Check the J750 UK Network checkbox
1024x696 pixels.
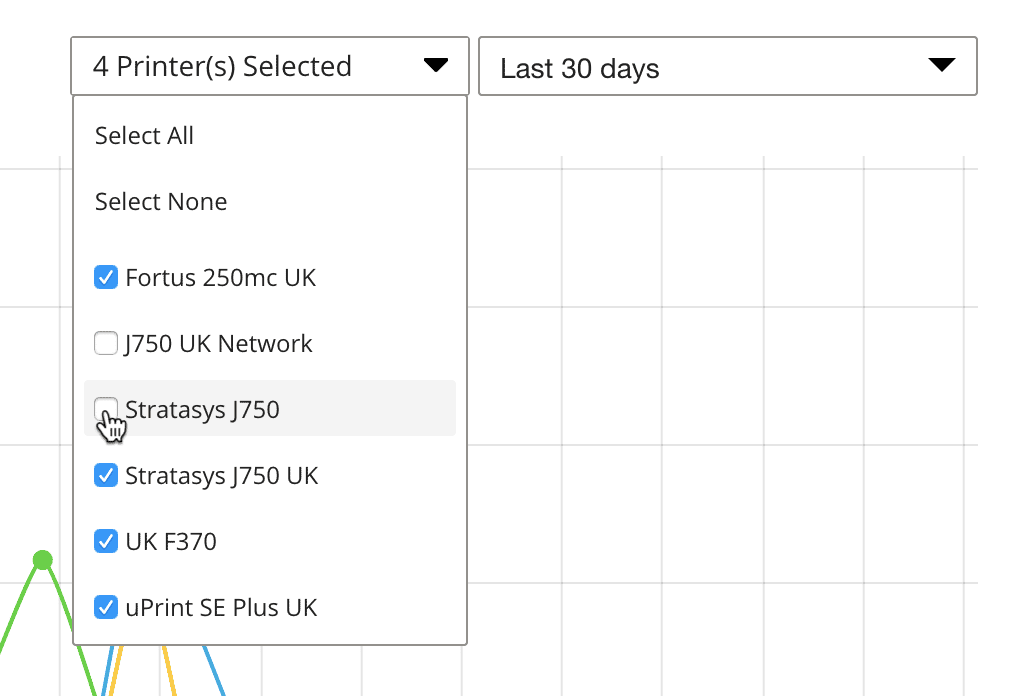[106, 343]
